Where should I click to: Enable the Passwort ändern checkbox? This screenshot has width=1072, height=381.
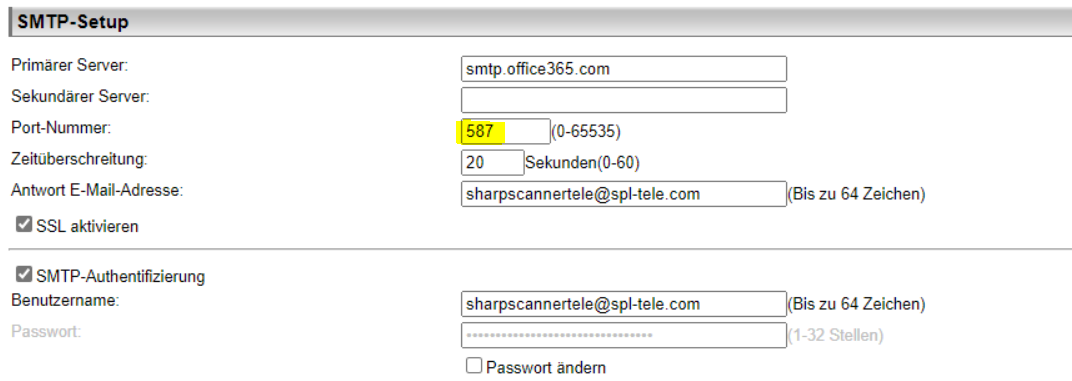pos(474,366)
